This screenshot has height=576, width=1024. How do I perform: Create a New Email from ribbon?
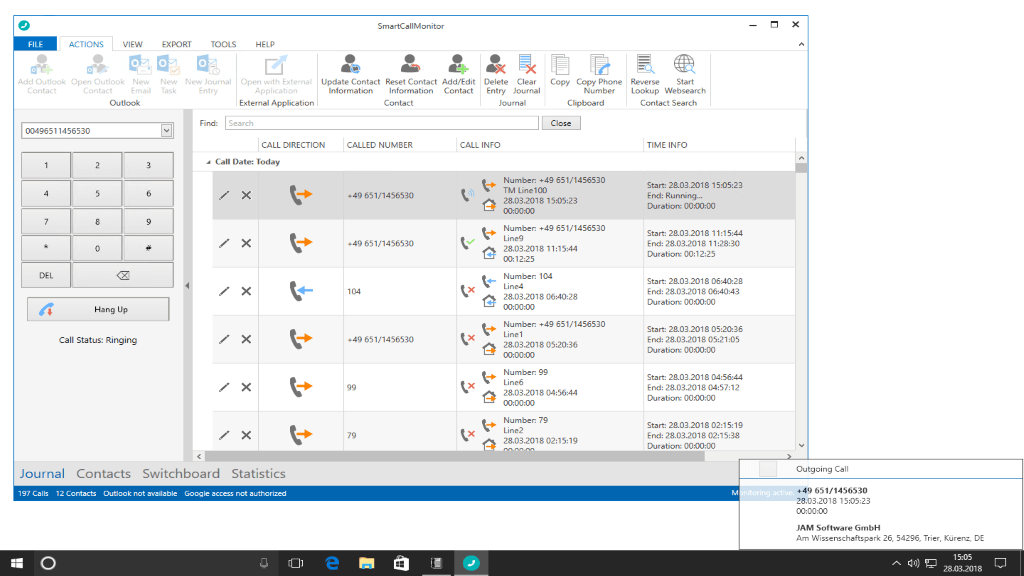tap(140, 74)
